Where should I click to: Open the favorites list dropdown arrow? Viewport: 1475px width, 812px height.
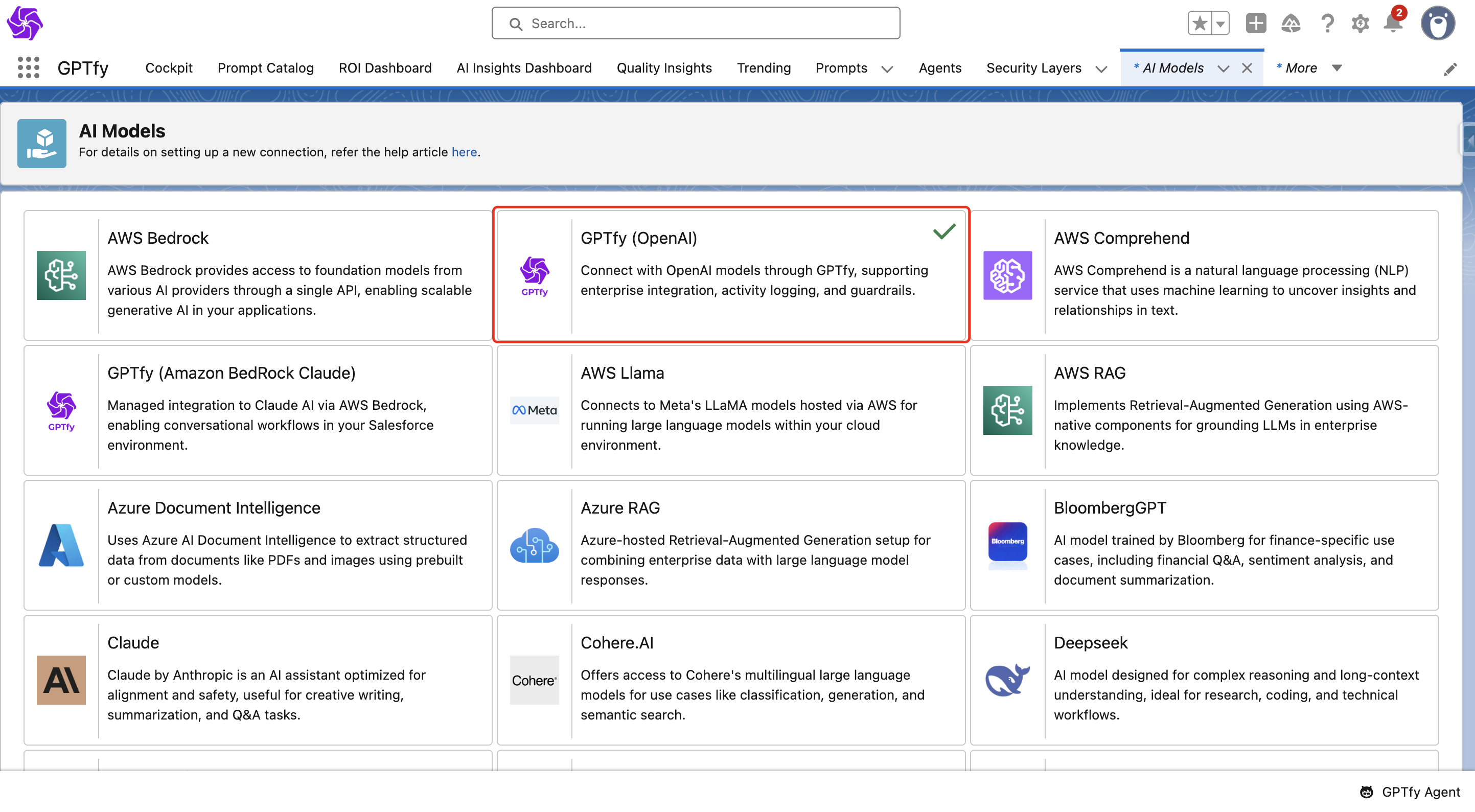coord(1220,24)
